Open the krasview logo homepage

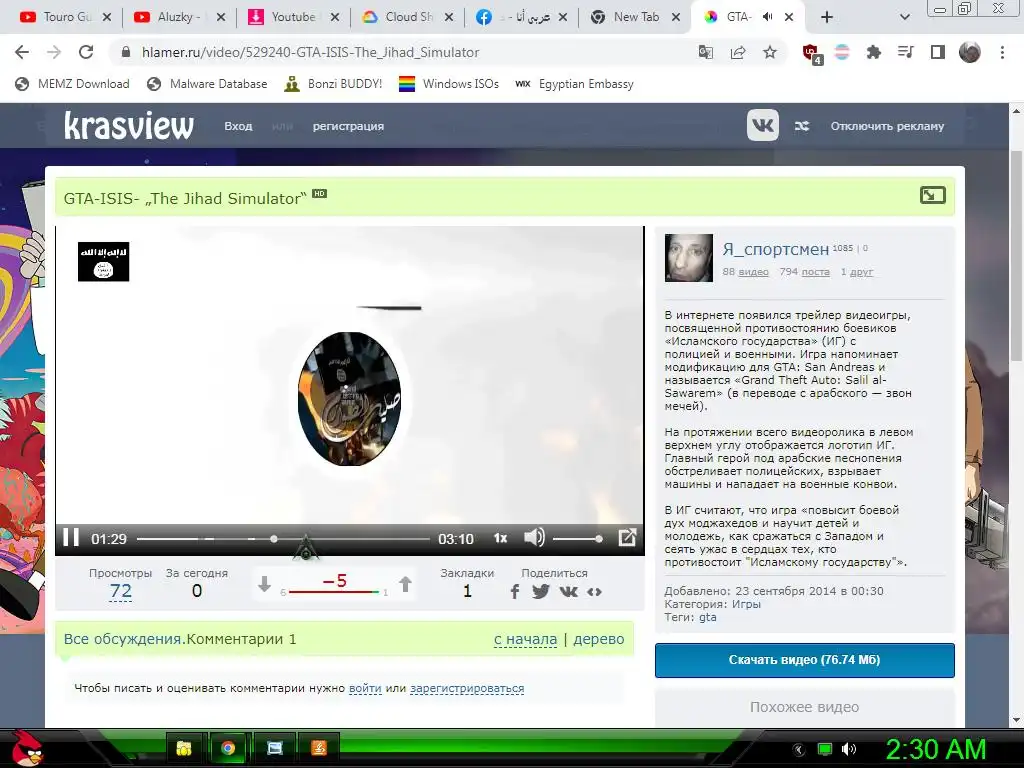click(x=129, y=125)
